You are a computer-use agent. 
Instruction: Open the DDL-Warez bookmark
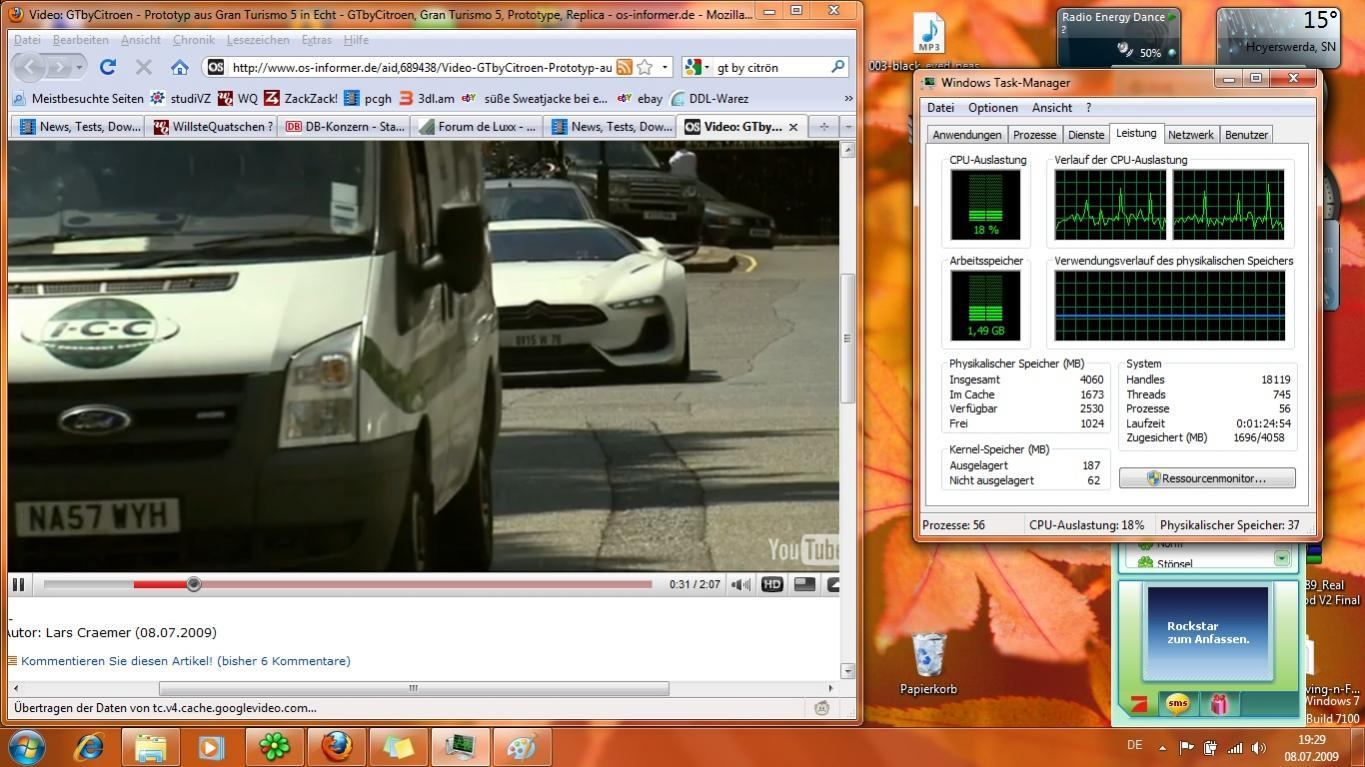click(709, 98)
